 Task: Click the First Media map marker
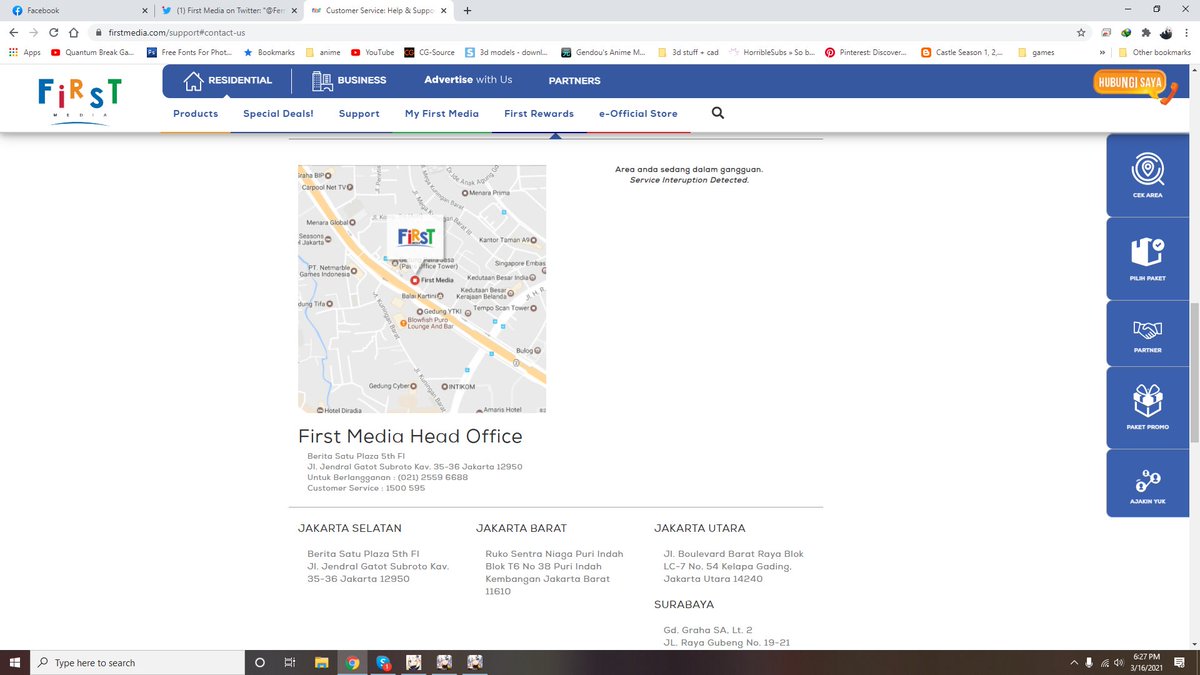[x=413, y=281]
